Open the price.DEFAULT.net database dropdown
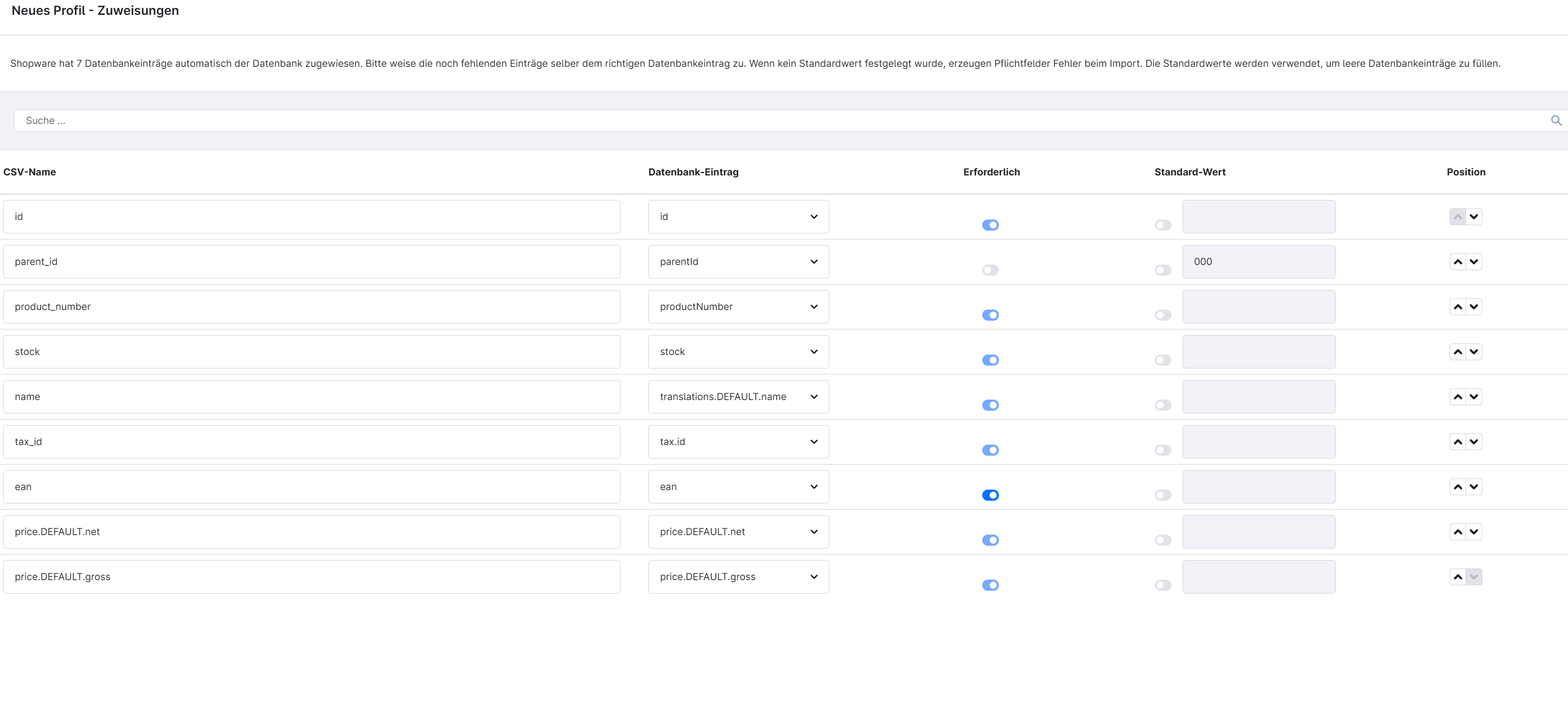 coord(738,532)
